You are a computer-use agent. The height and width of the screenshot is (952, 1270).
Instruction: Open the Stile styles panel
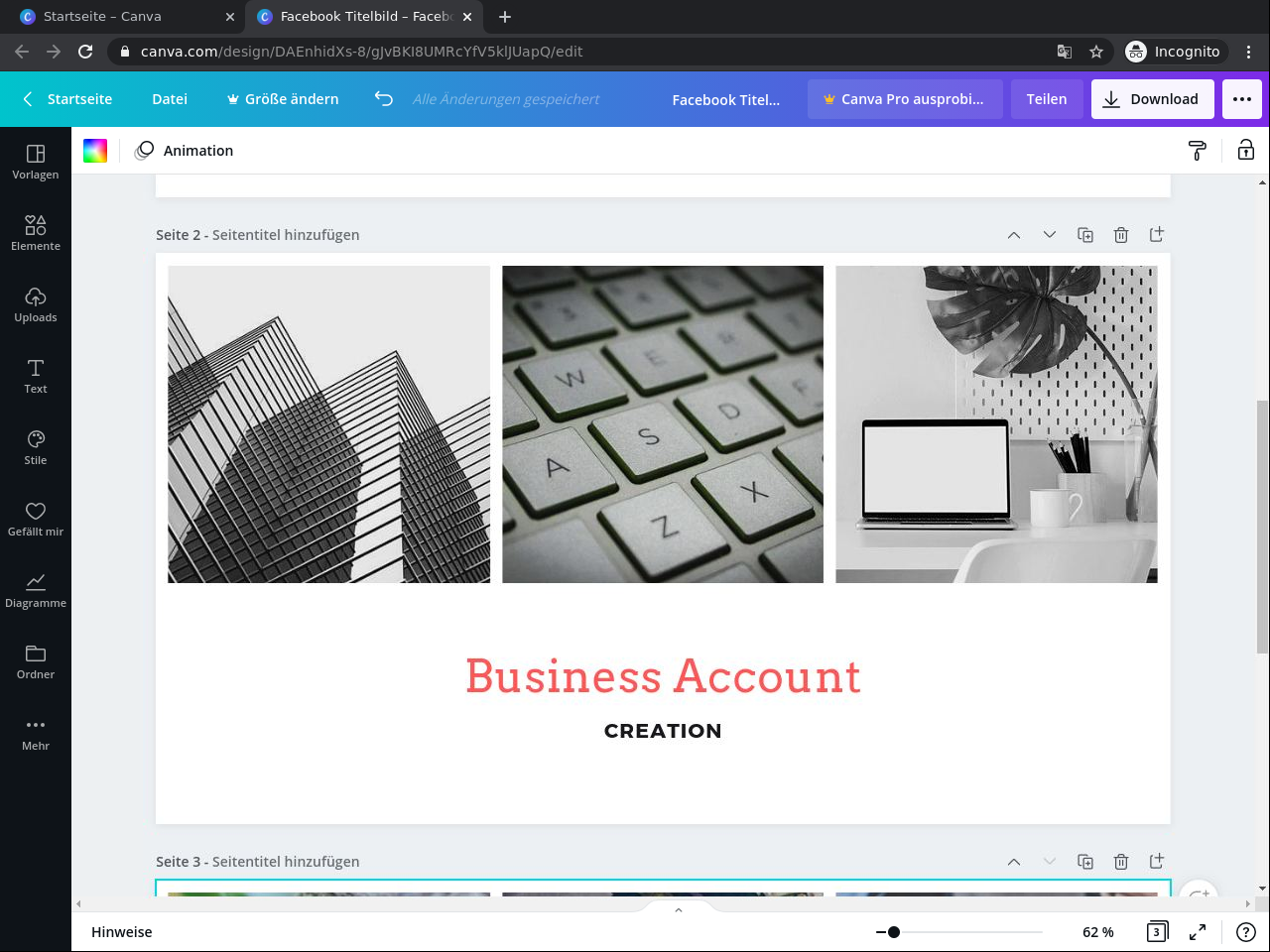36,447
